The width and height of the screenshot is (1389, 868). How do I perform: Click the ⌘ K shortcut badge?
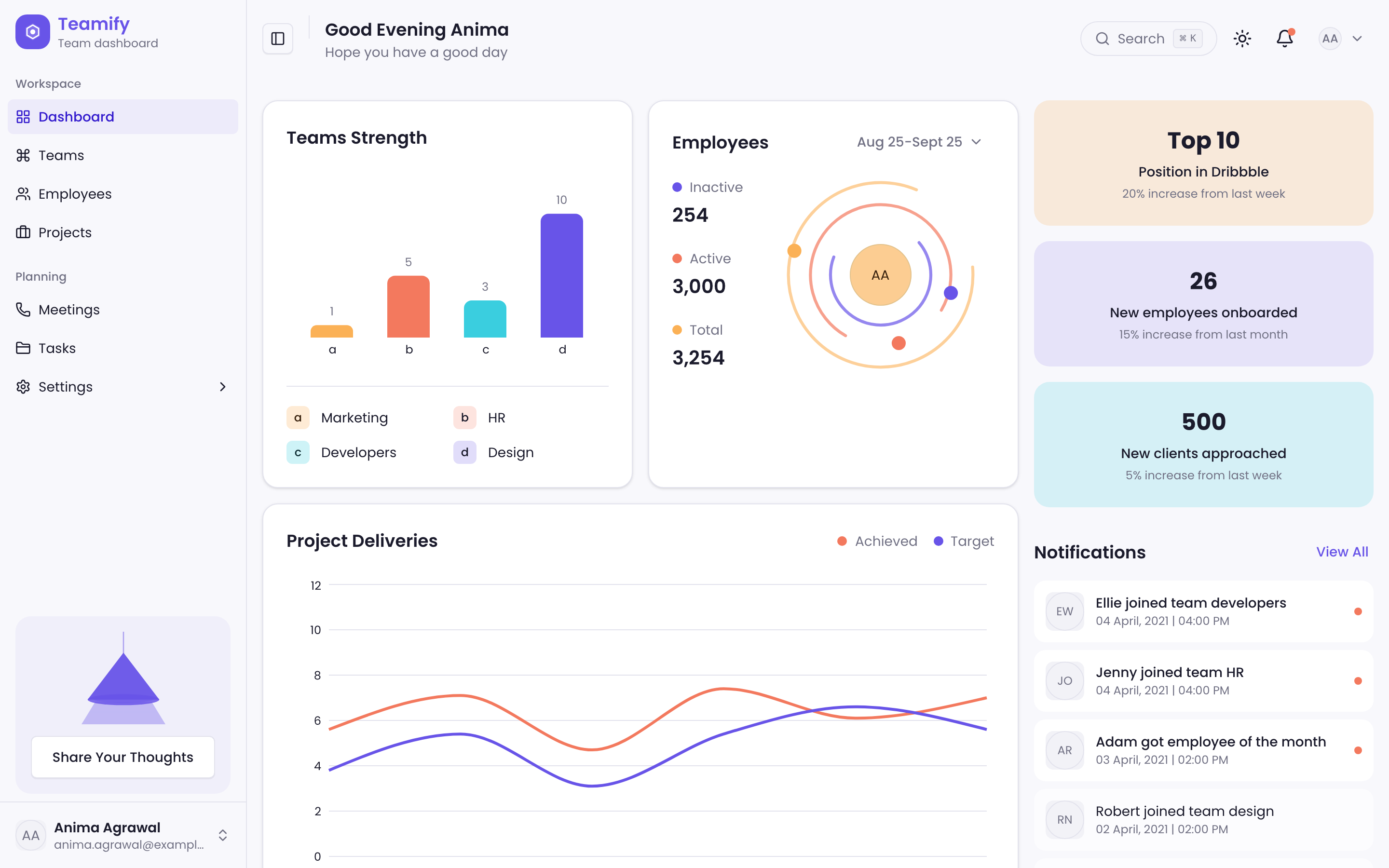click(1187, 39)
